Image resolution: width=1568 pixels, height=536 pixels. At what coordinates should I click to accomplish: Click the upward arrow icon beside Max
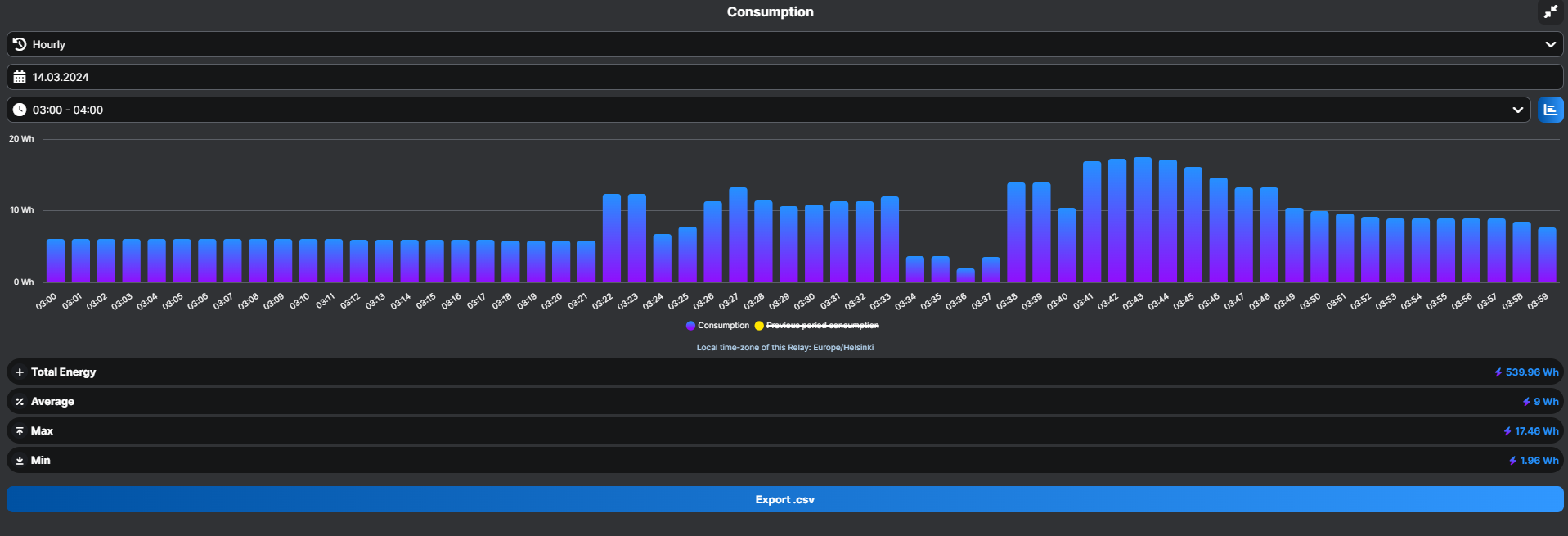(x=20, y=431)
